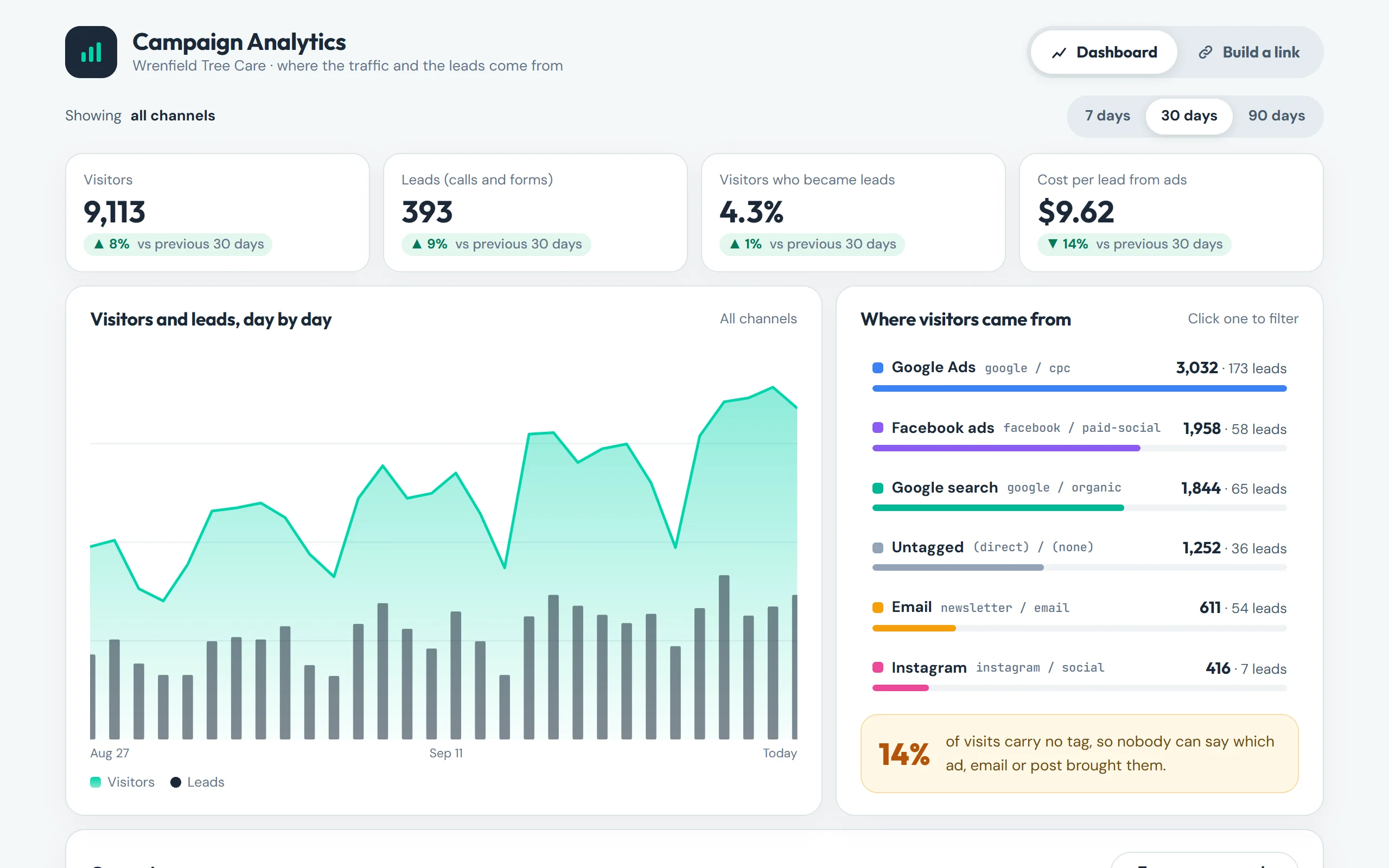Viewport: 1389px width, 868px height.
Task: Click the 'Visitors and leads, day by day' heading
Action: [x=211, y=319]
